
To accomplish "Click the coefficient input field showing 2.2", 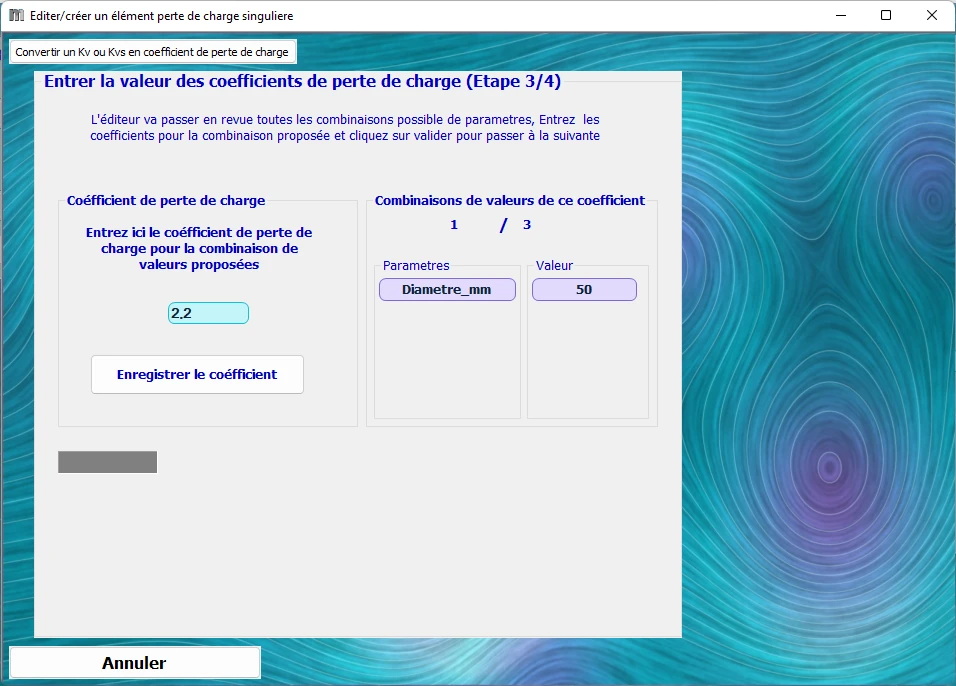I will [x=209, y=313].
